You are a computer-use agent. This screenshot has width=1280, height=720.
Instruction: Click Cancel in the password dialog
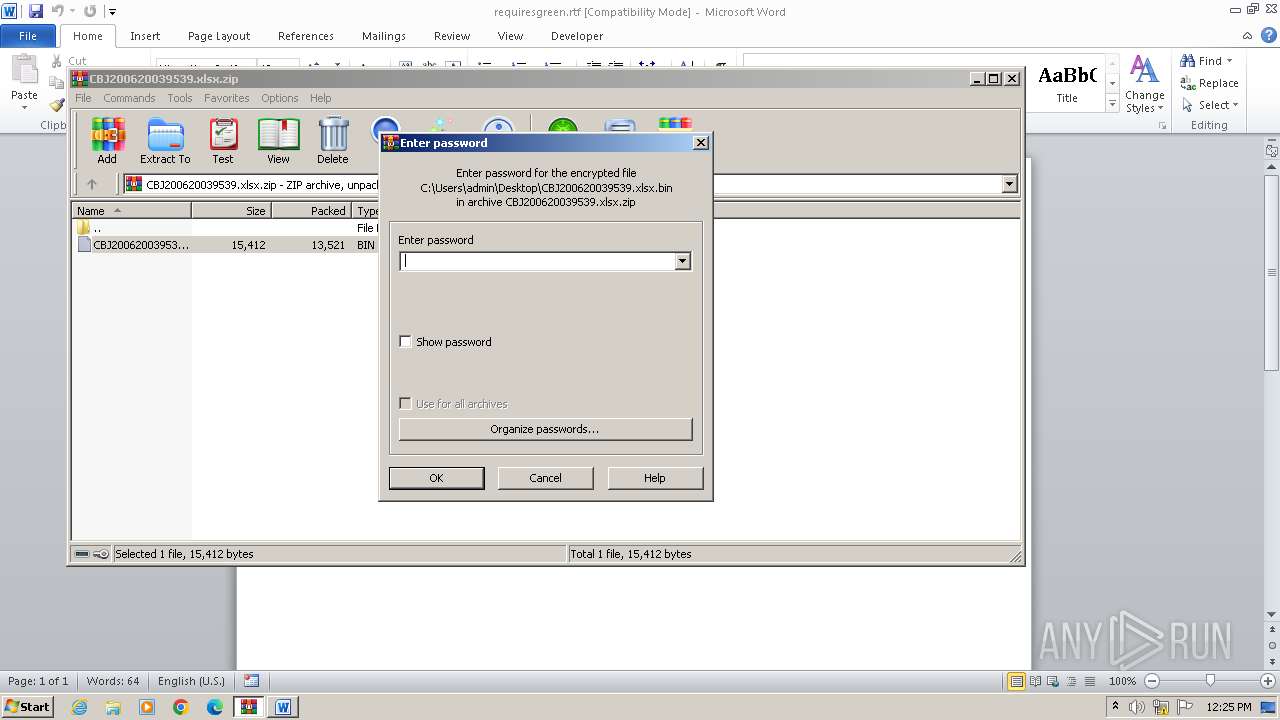coord(545,478)
